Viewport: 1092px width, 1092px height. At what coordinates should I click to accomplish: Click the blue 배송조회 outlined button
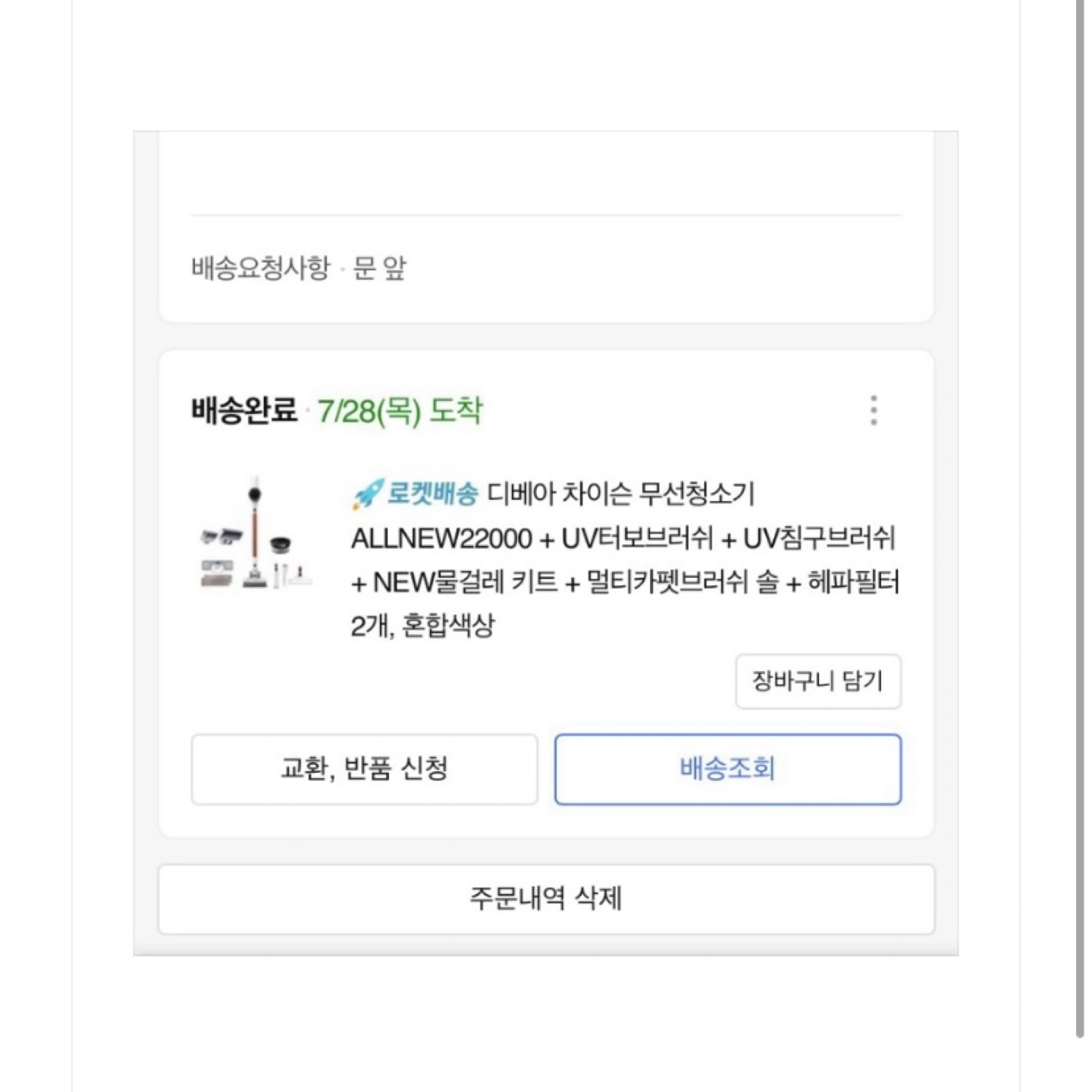tap(728, 769)
